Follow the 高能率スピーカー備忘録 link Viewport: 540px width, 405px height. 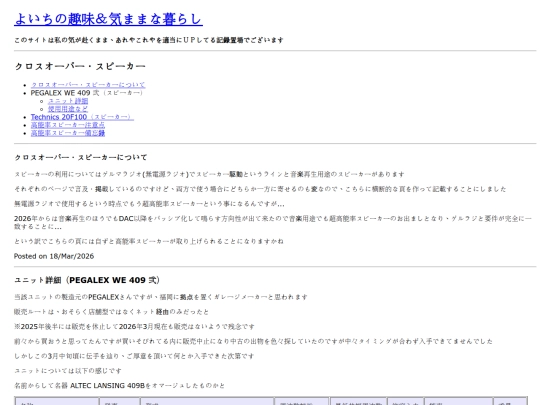click(68, 133)
